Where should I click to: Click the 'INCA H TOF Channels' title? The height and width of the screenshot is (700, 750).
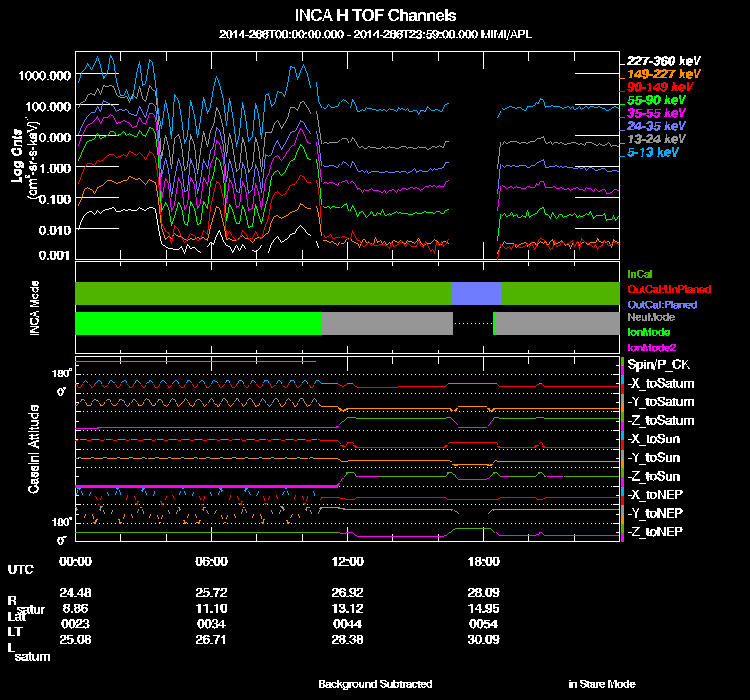[375, 16]
